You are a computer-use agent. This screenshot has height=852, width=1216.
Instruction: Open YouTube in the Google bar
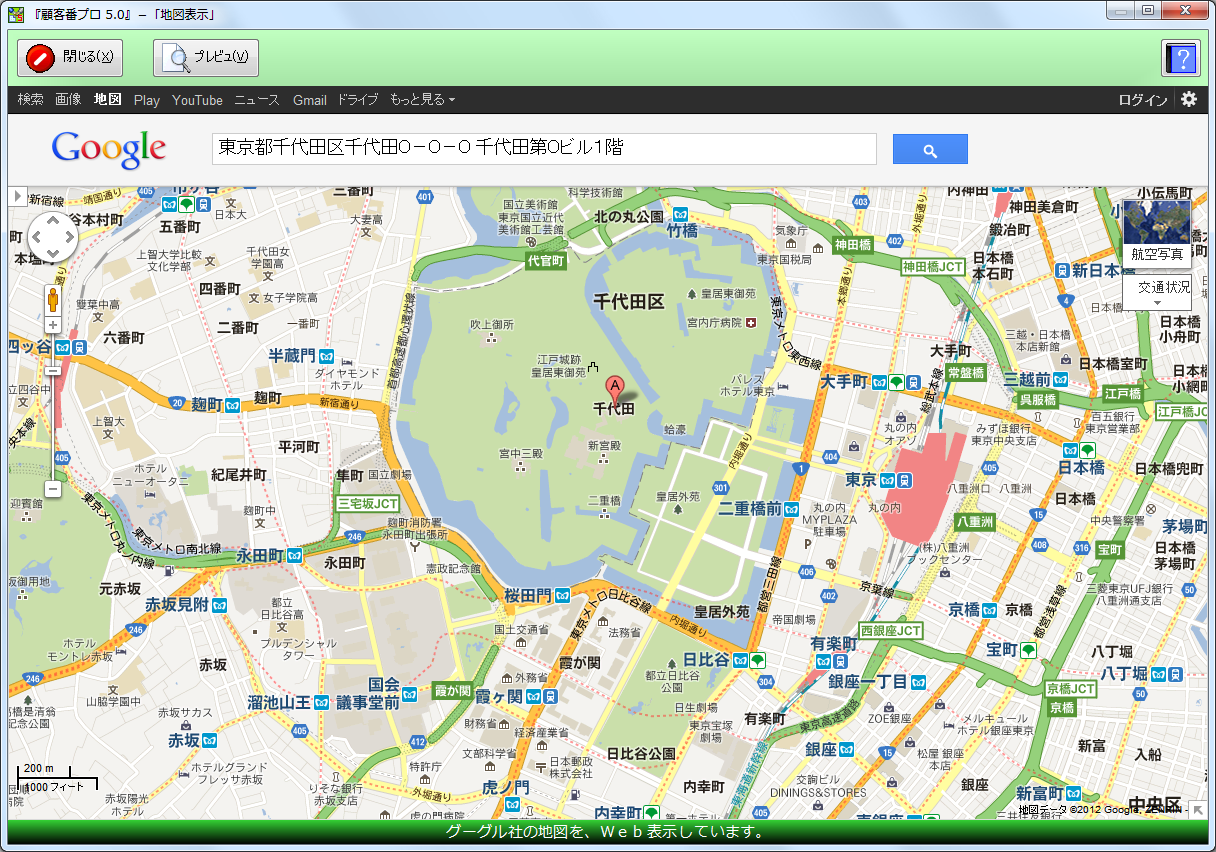click(x=197, y=100)
